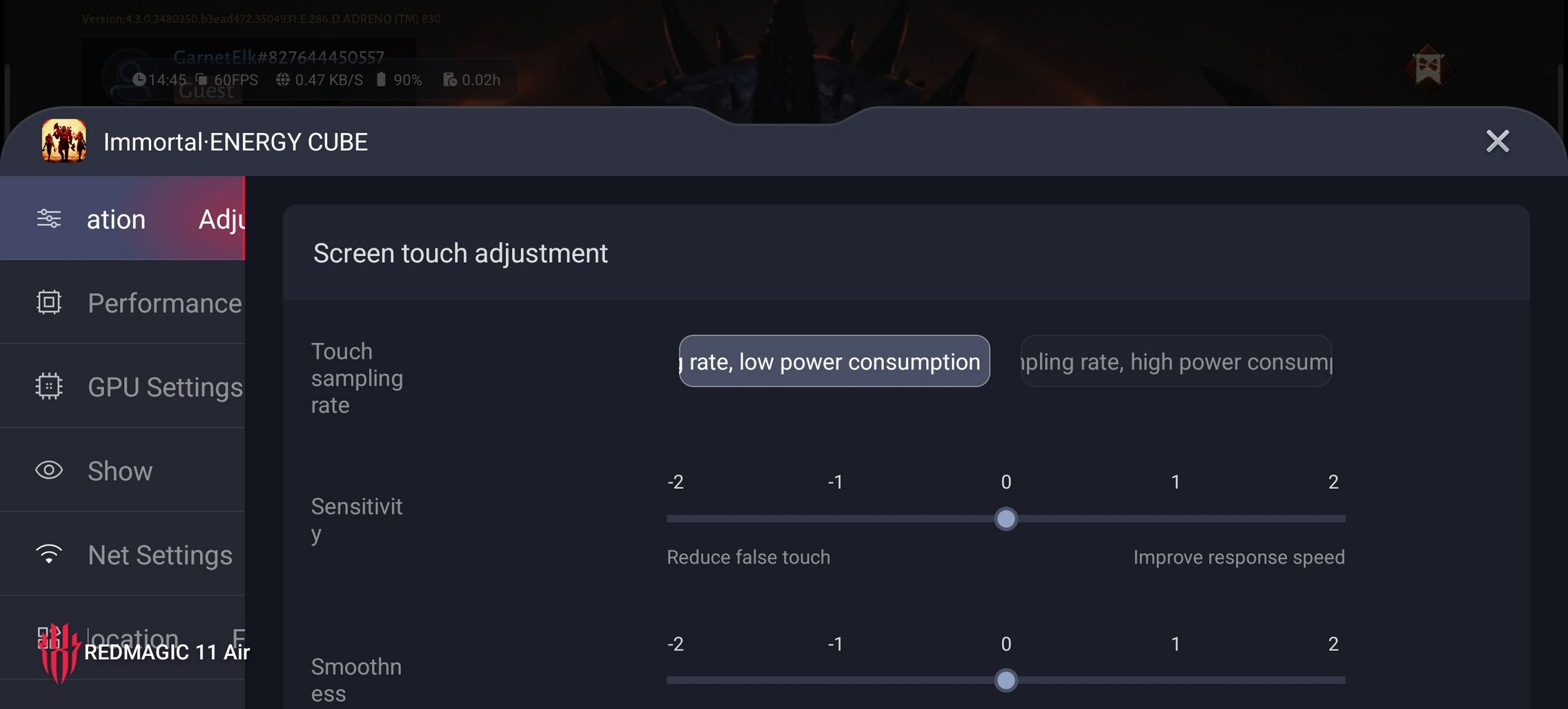Open the Show settings tab
This screenshot has height=709, width=1568.
click(120, 471)
